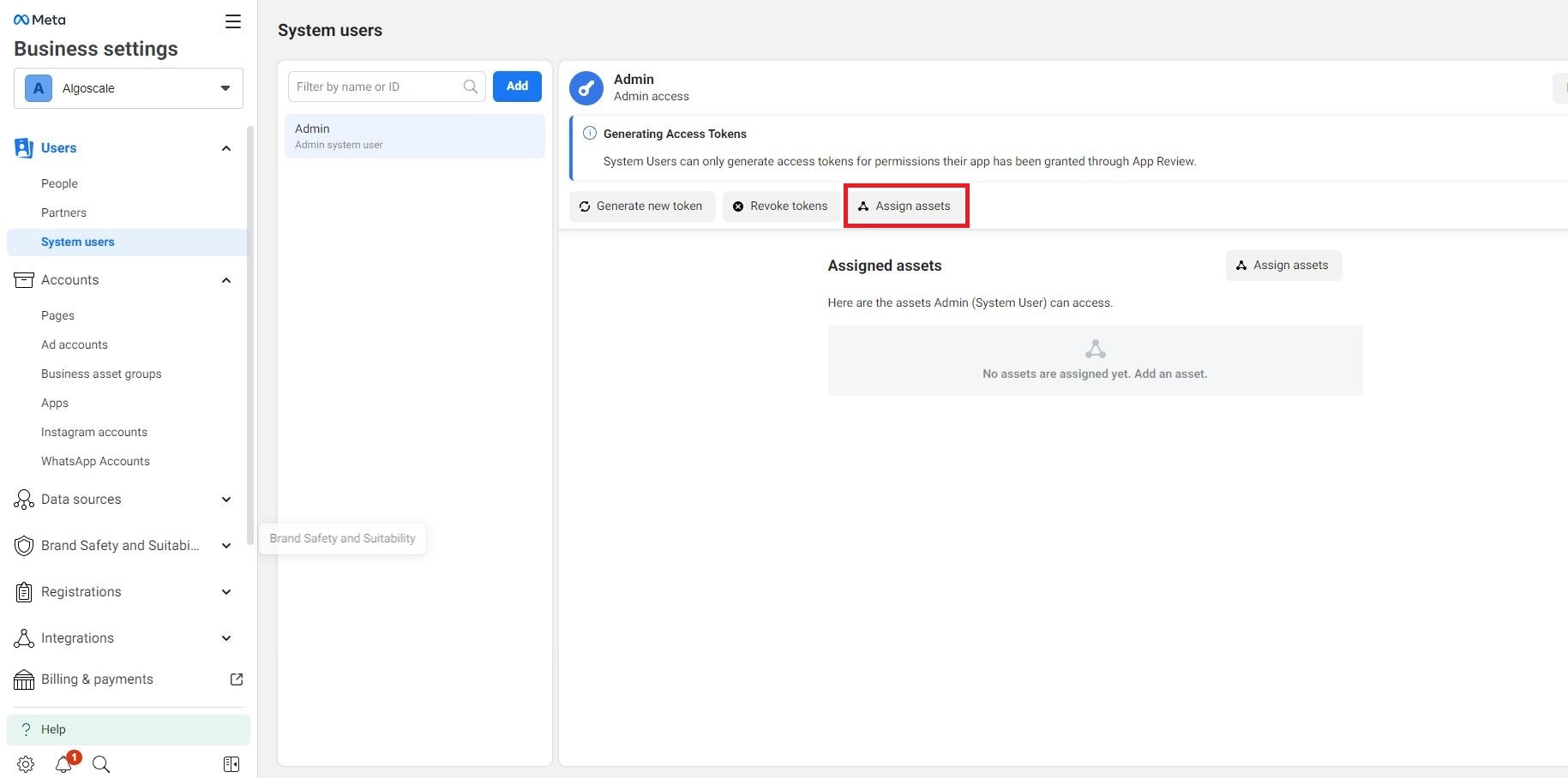The image size is (1568, 778).
Task: Collapse the sidebar panel icon
Action: coord(231,764)
